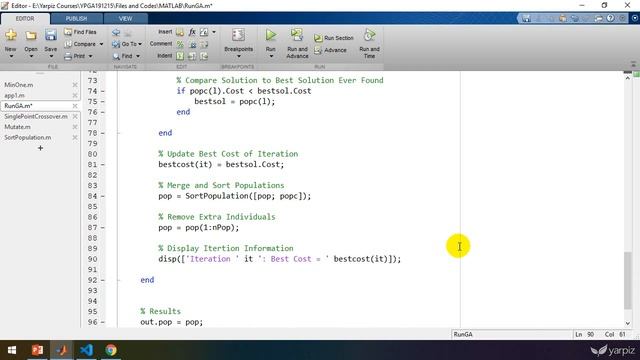This screenshot has height=360, width=640.
Task: Click the Wrap Comments icon
Action: [204, 44]
